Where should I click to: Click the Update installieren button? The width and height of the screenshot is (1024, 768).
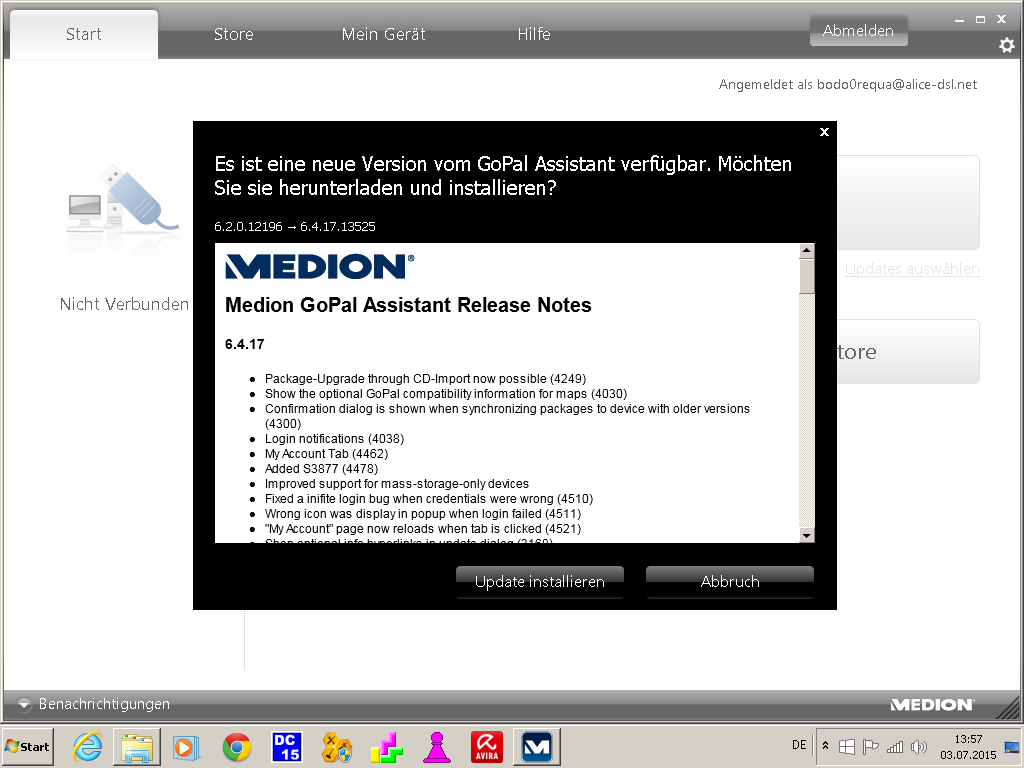pyautogui.click(x=540, y=581)
